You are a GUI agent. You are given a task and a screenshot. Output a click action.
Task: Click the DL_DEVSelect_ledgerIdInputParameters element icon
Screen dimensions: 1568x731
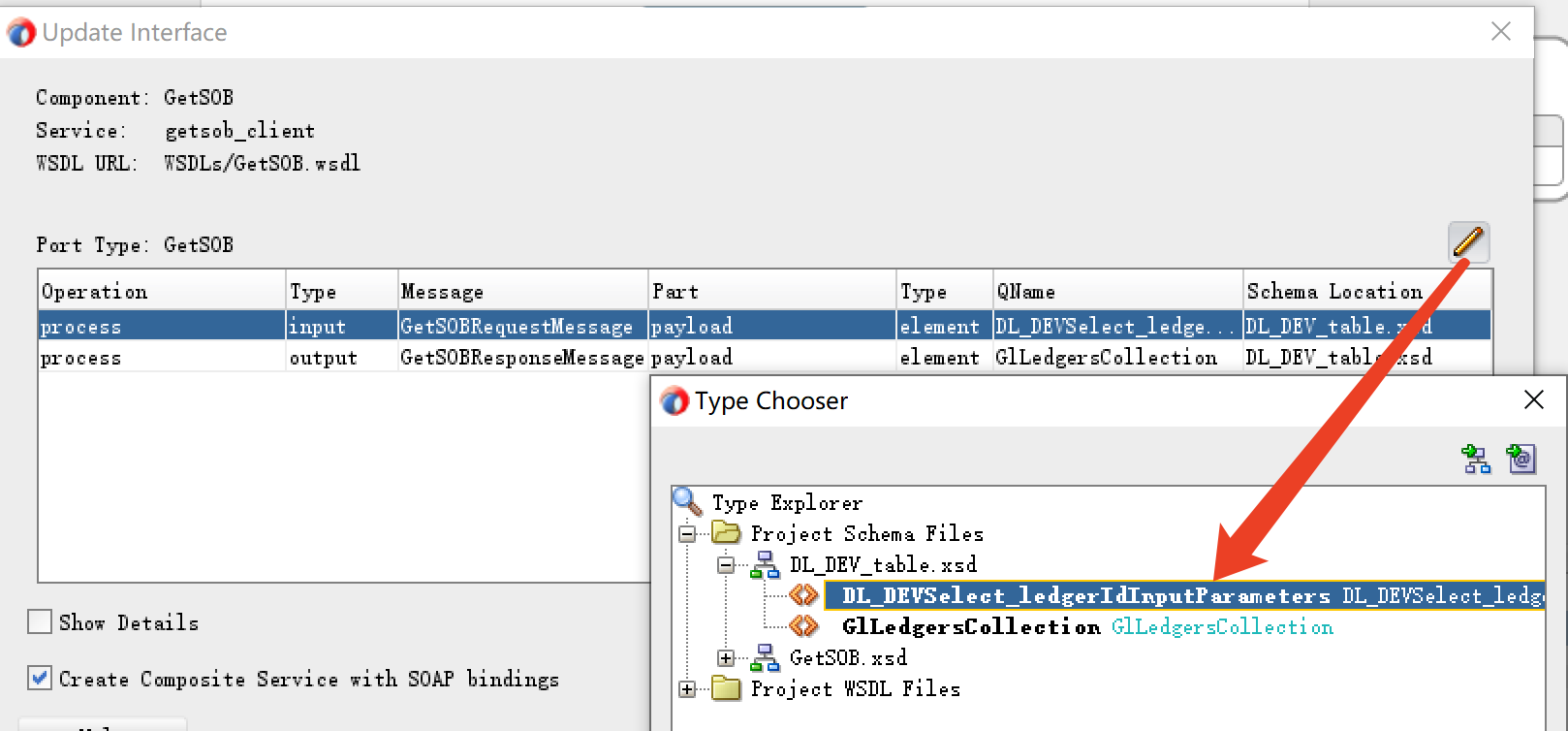pyautogui.click(x=803, y=594)
